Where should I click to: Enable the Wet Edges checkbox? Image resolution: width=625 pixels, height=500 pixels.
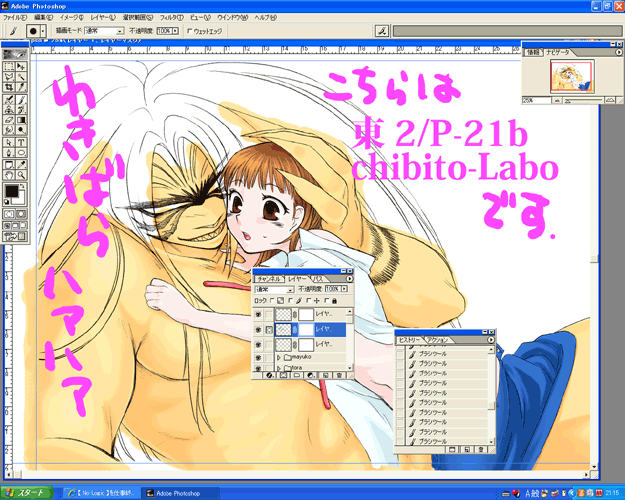(x=190, y=31)
